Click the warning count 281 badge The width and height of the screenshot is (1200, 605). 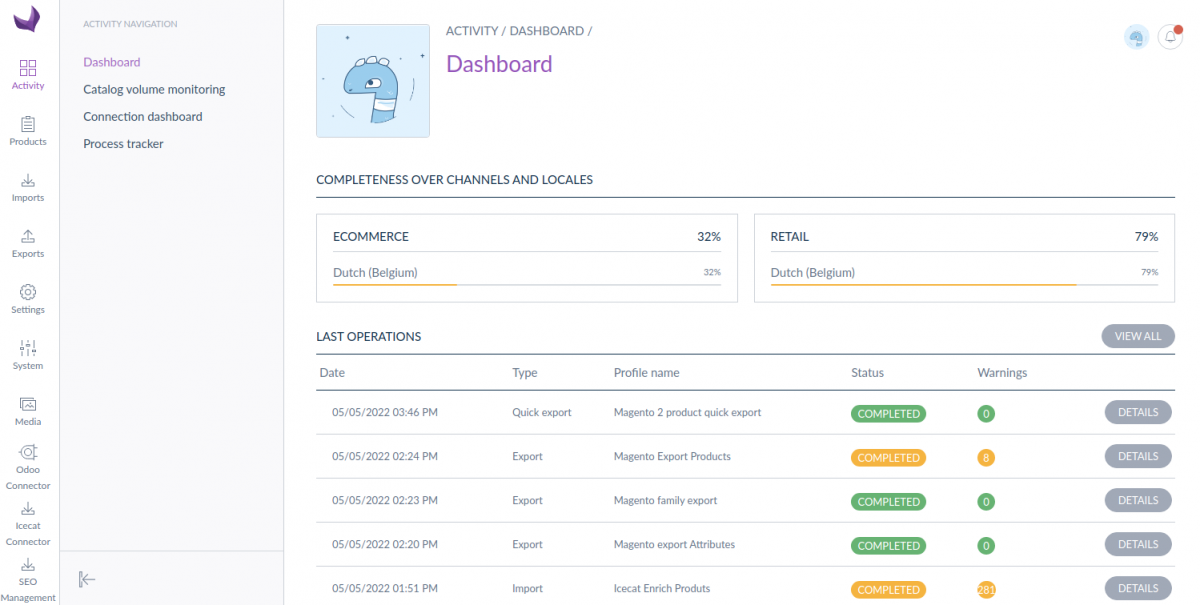987,590
